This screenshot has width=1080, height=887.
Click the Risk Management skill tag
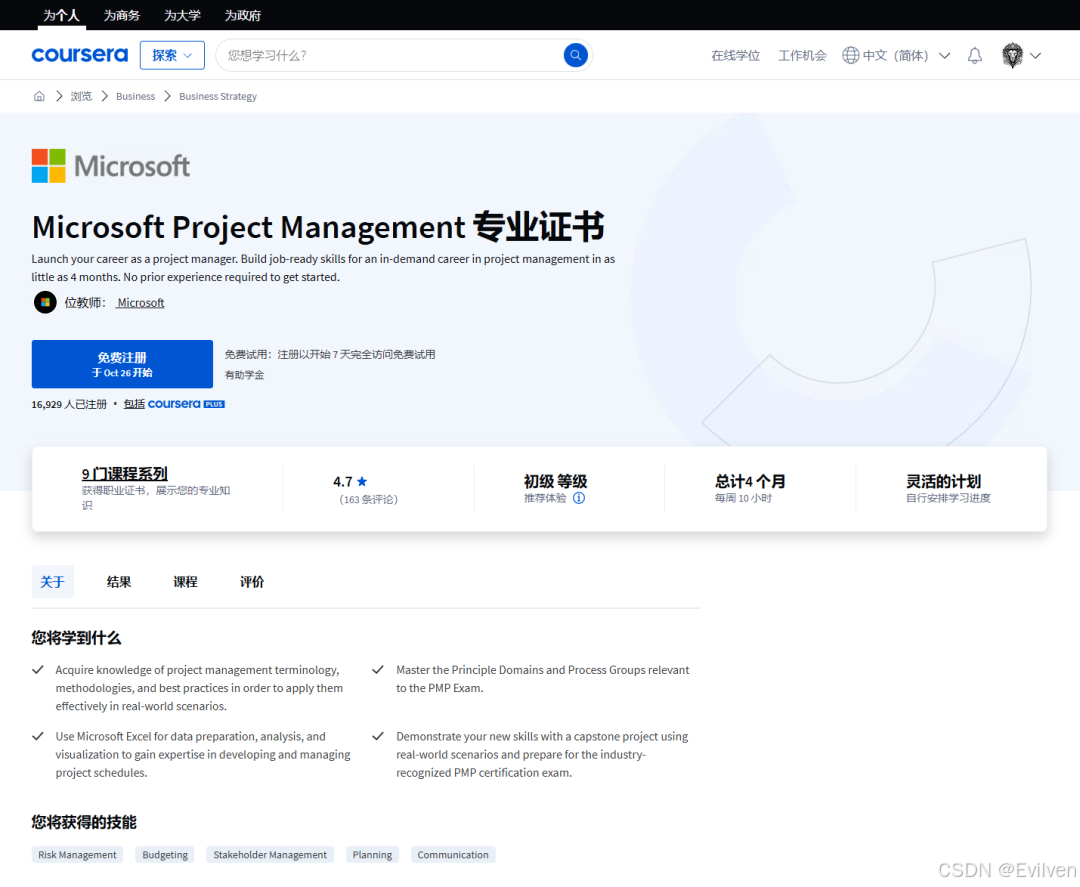click(77, 855)
